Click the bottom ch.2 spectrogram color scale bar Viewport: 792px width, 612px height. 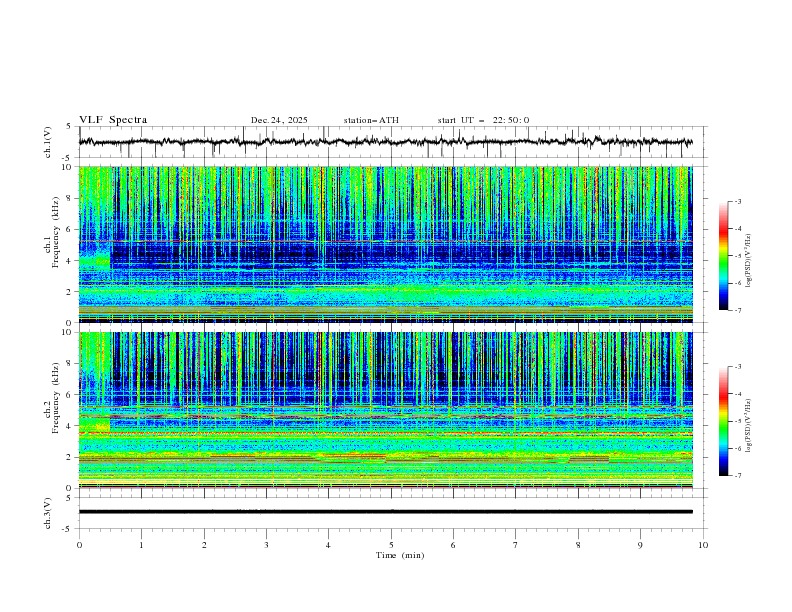(x=723, y=421)
